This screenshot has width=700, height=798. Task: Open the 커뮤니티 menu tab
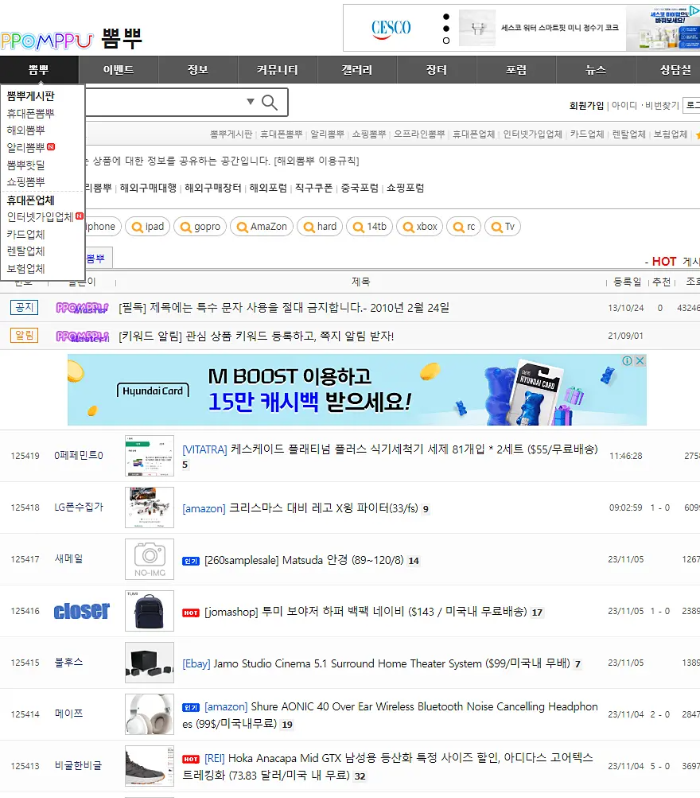tap(277, 70)
